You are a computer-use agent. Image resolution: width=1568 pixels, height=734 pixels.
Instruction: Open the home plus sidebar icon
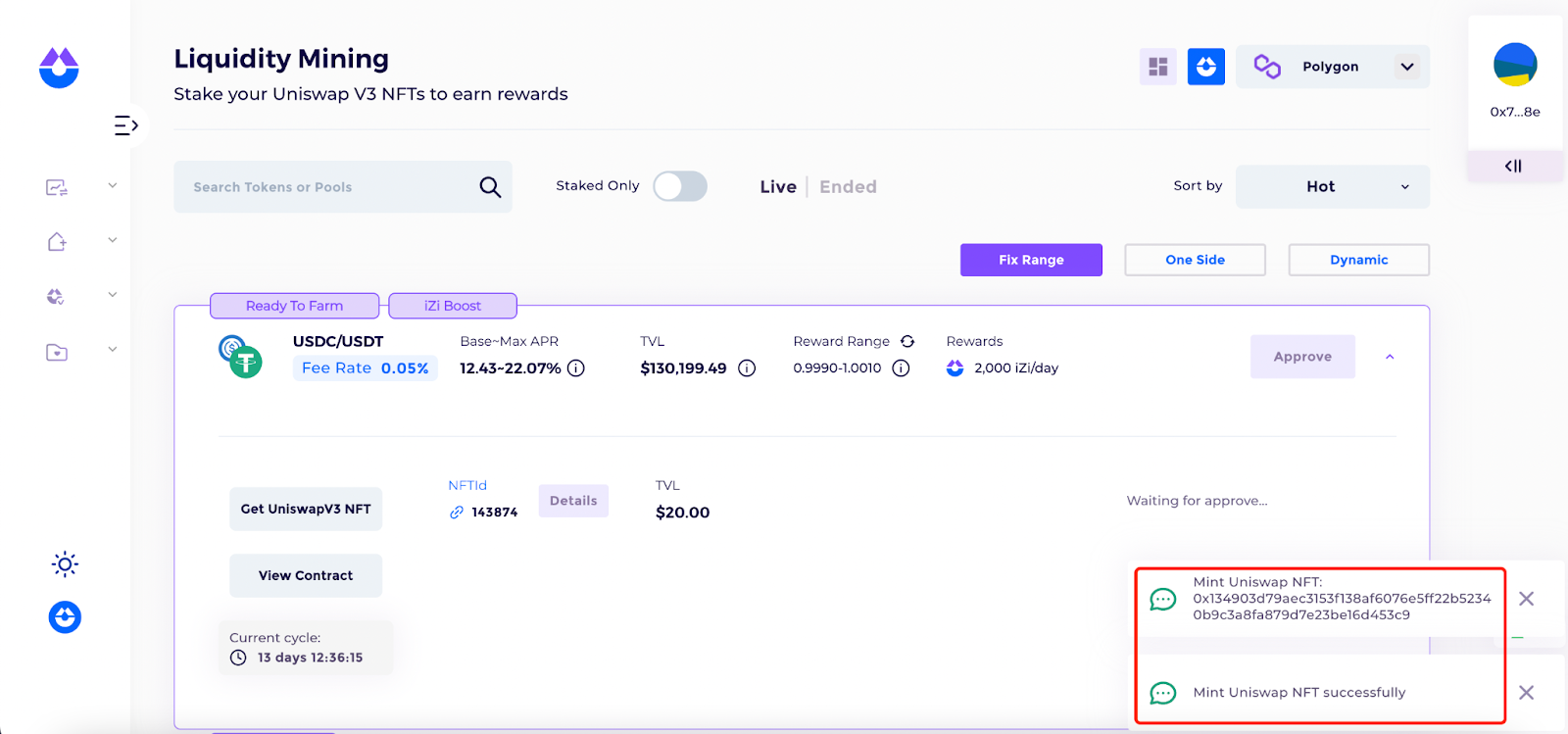57,241
